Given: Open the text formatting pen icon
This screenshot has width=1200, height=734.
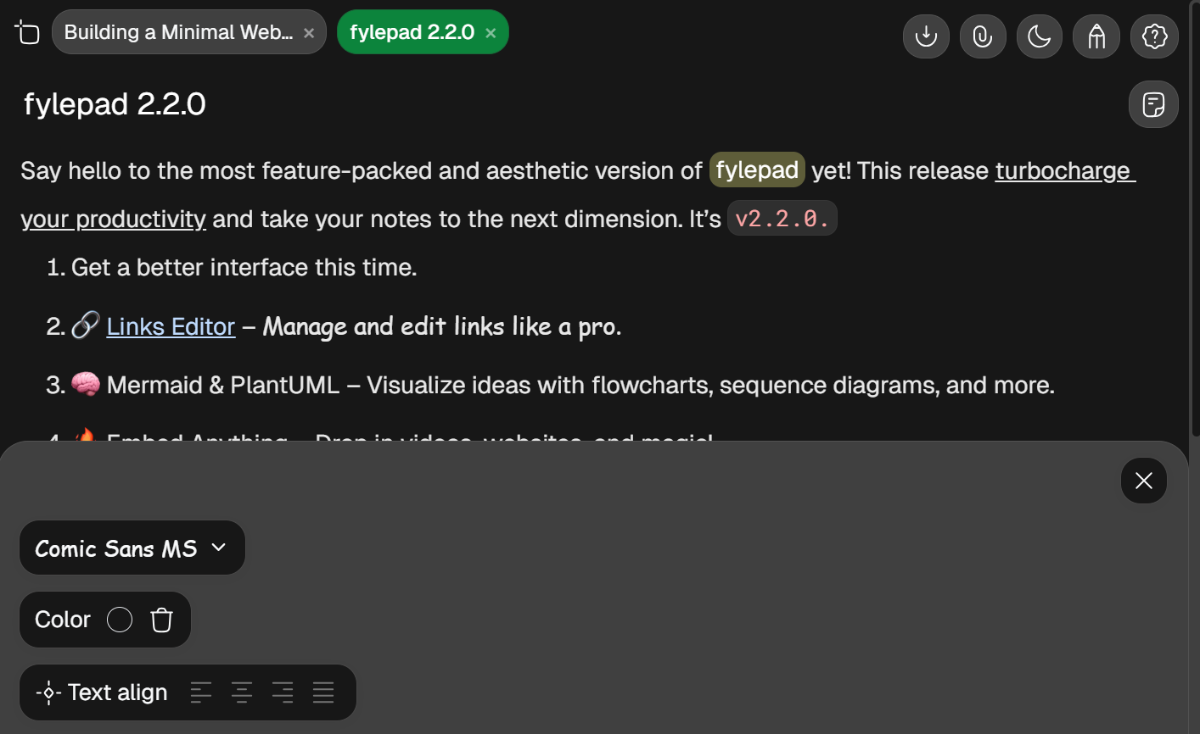Looking at the screenshot, I should click(x=1096, y=37).
